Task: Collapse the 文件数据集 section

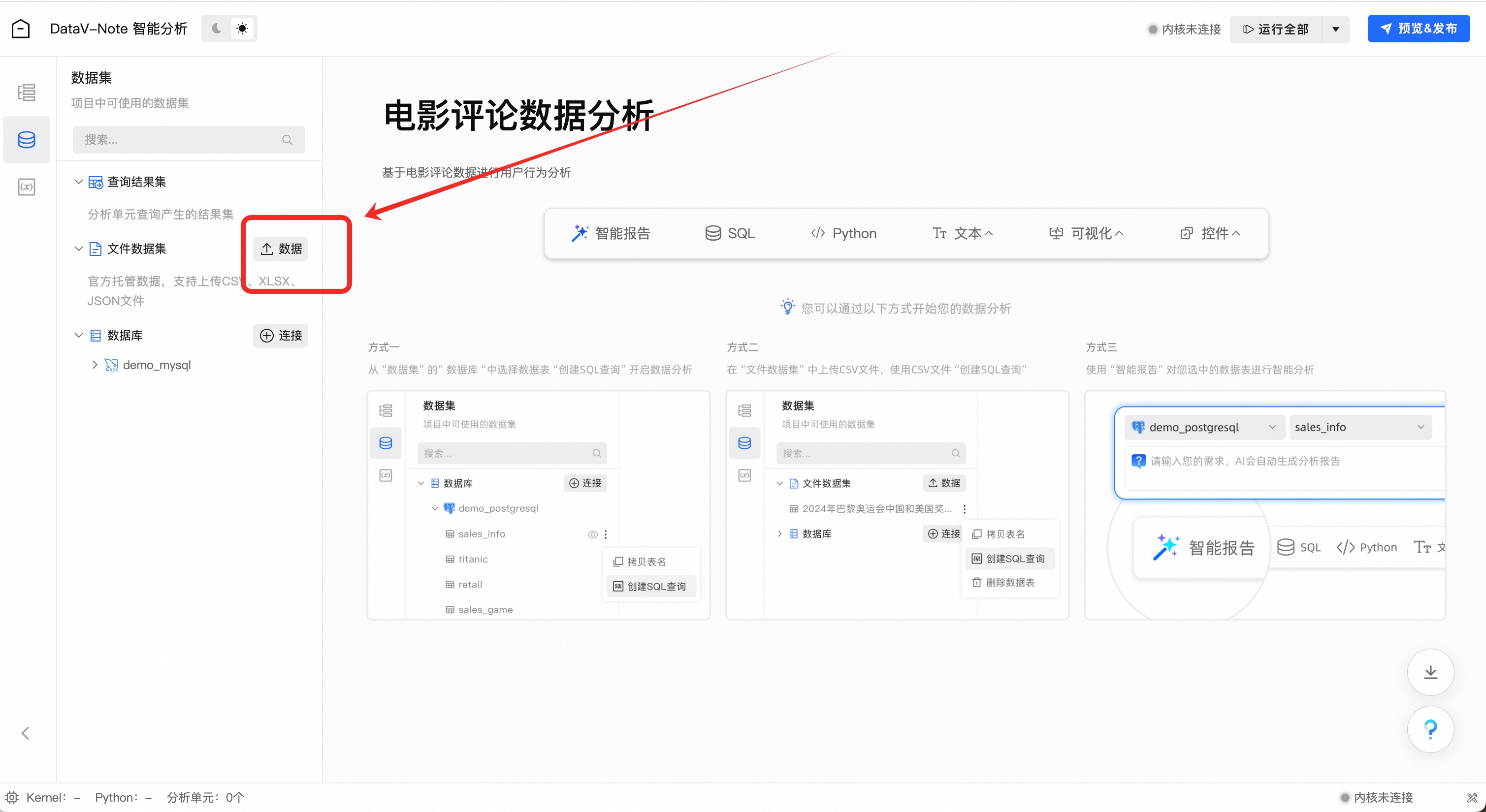Action: click(78, 249)
